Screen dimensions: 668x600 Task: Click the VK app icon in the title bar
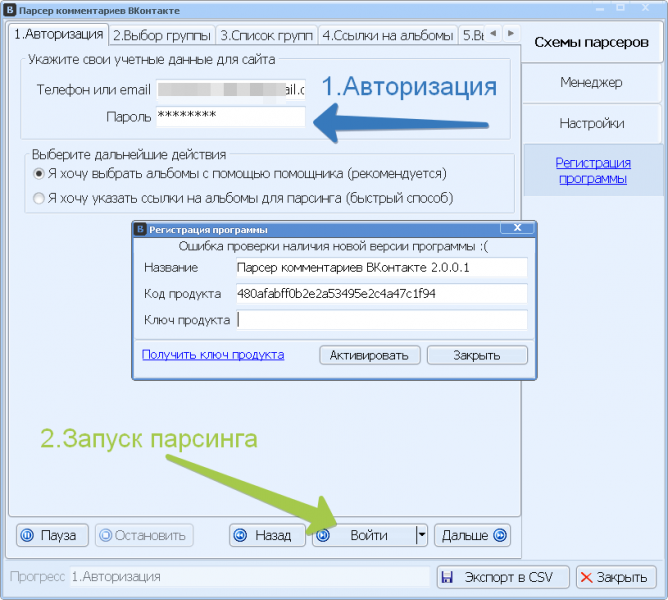coord(10,10)
